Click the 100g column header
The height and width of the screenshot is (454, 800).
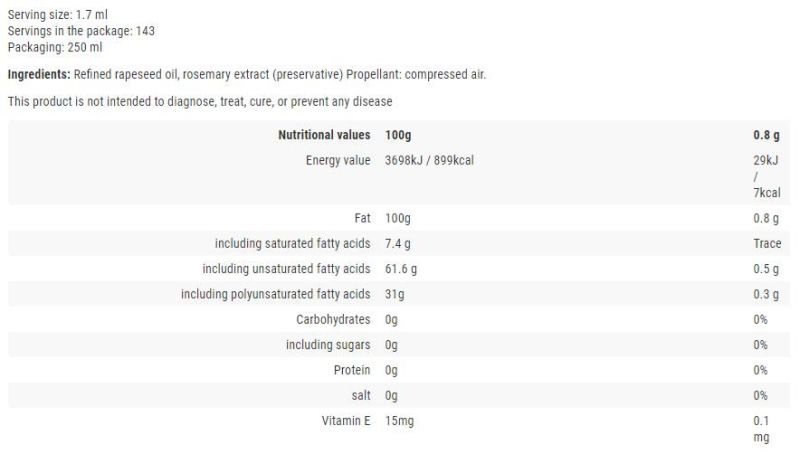[398, 135]
